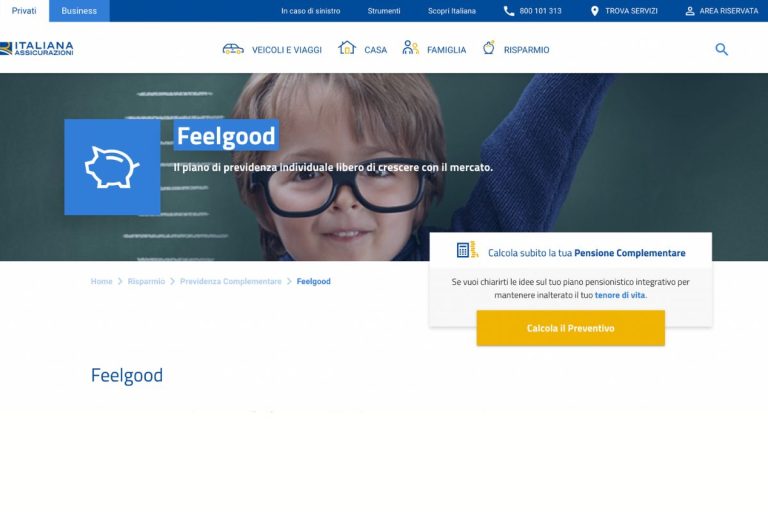Click the car icon for Veicoli e Viaggi
This screenshot has width=768, height=512.
[x=233, y=49]
